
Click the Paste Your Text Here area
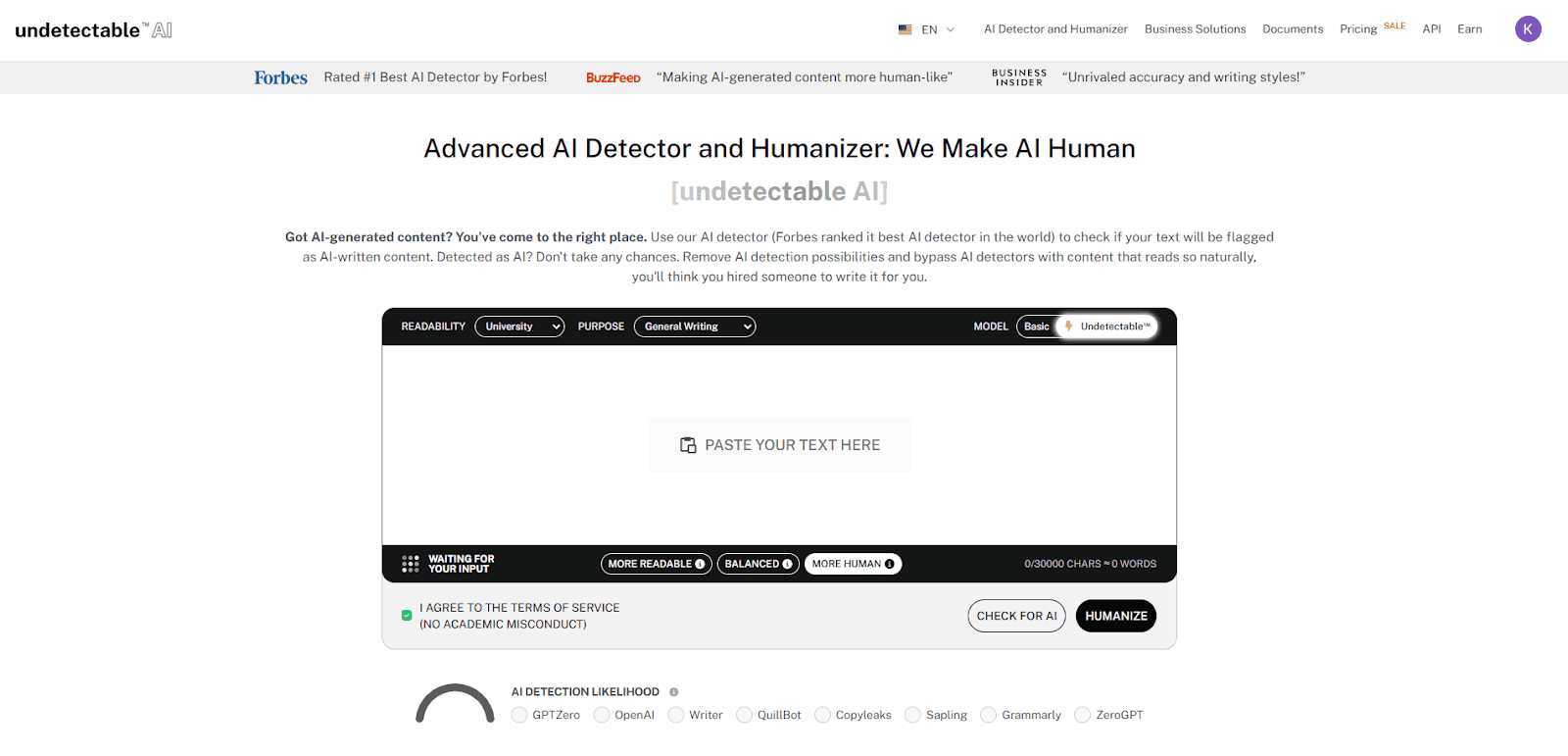click(780, 445)
